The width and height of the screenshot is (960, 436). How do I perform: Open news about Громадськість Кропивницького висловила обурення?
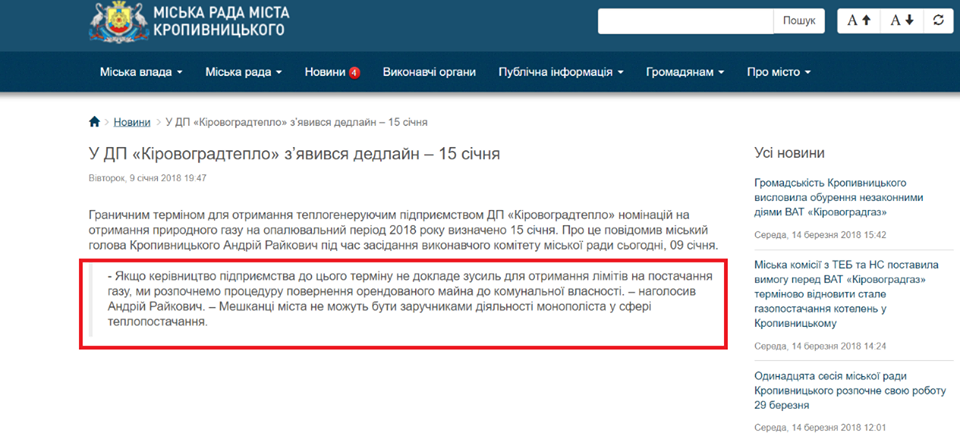pos(839,198)
